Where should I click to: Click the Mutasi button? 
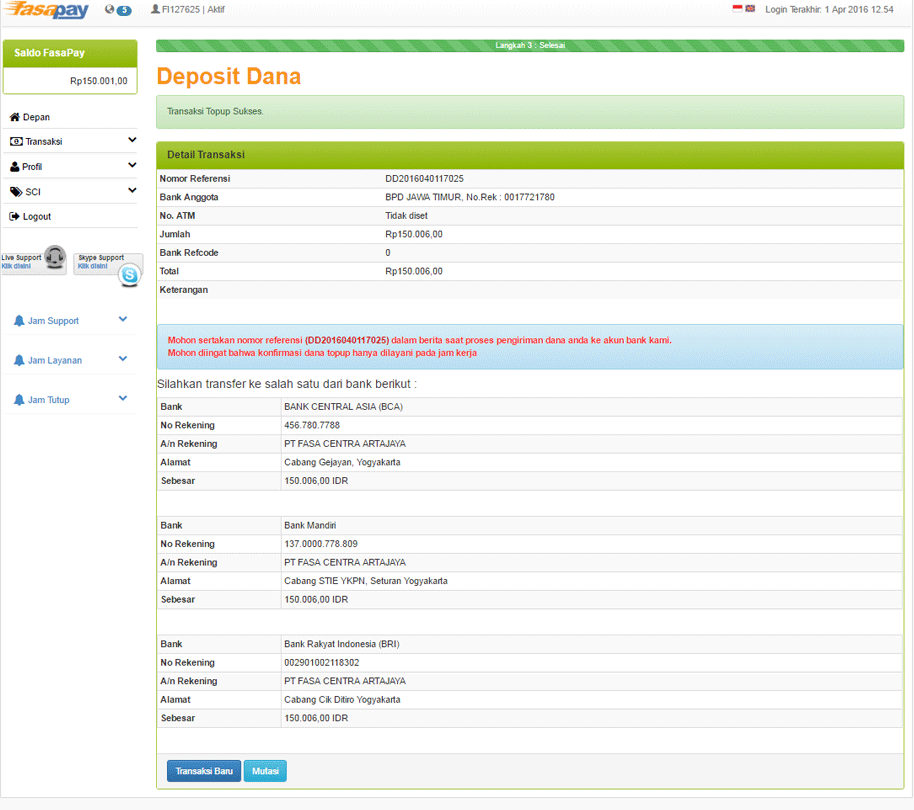coord(265,771)
